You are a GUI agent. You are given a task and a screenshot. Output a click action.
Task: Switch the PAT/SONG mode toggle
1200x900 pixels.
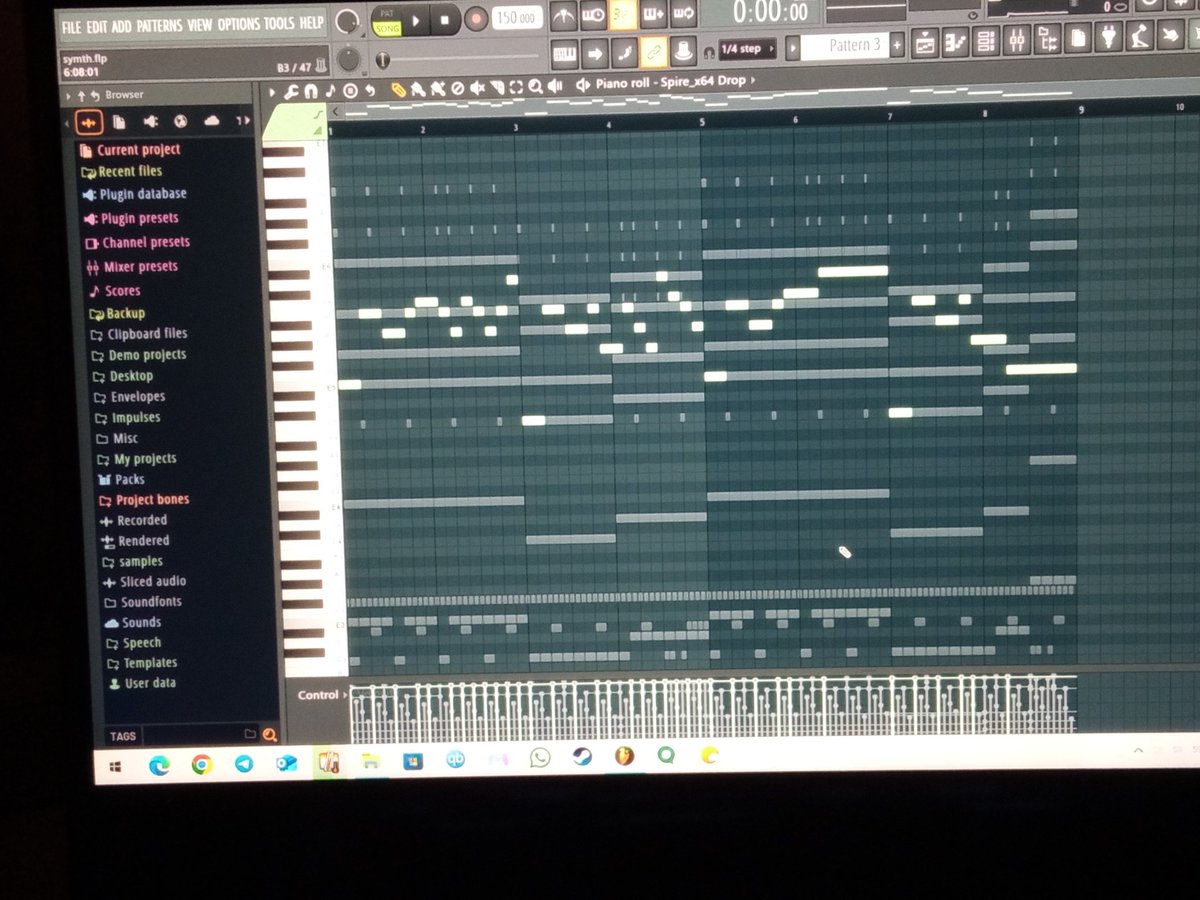[385, 21]
